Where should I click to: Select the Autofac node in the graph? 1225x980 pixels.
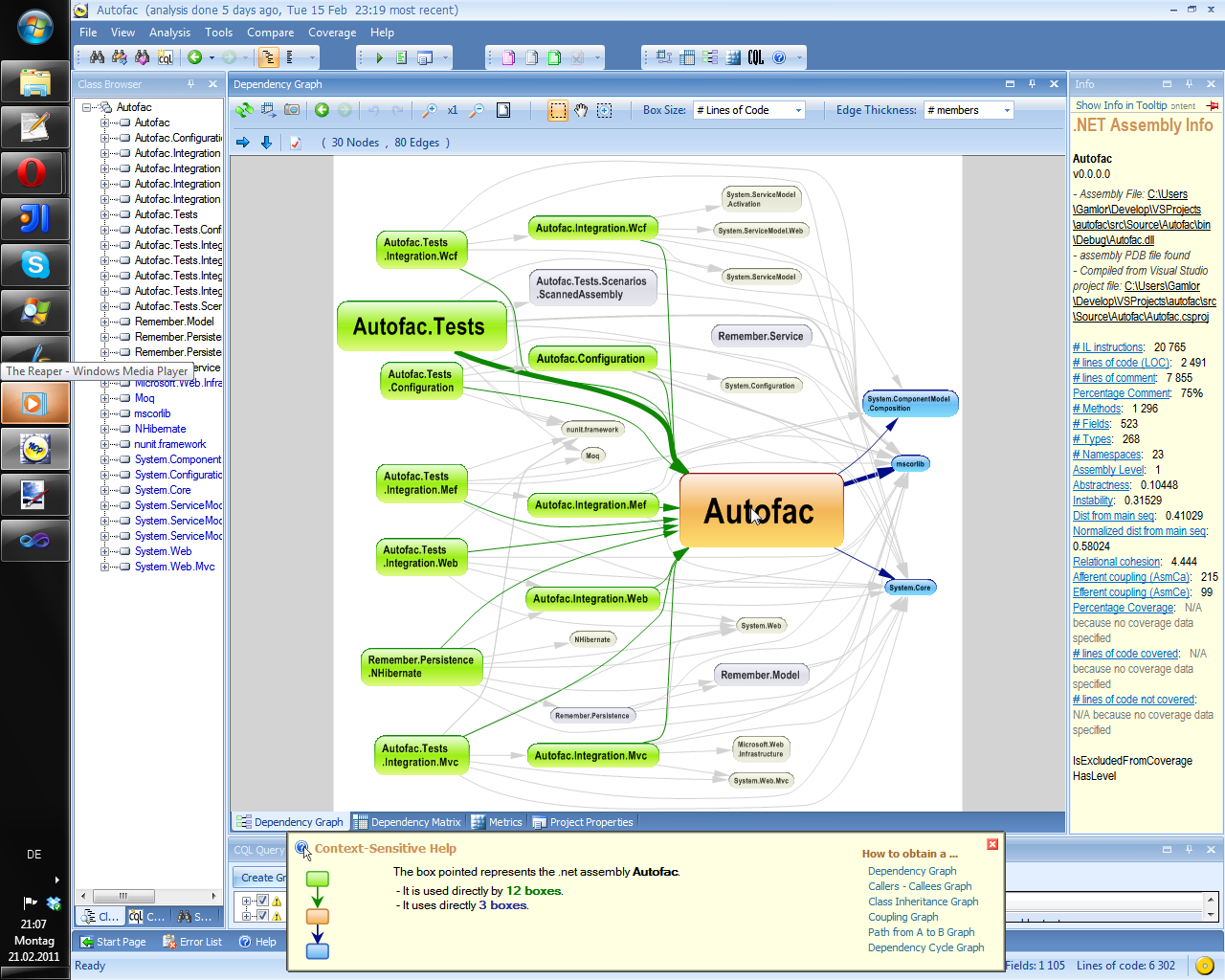click(x=761, y=511)
